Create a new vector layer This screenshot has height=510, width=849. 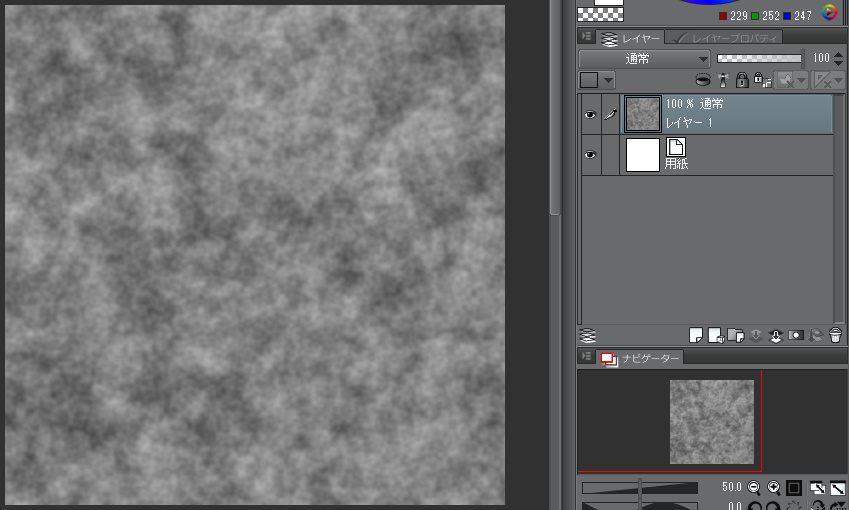[716, 336]
